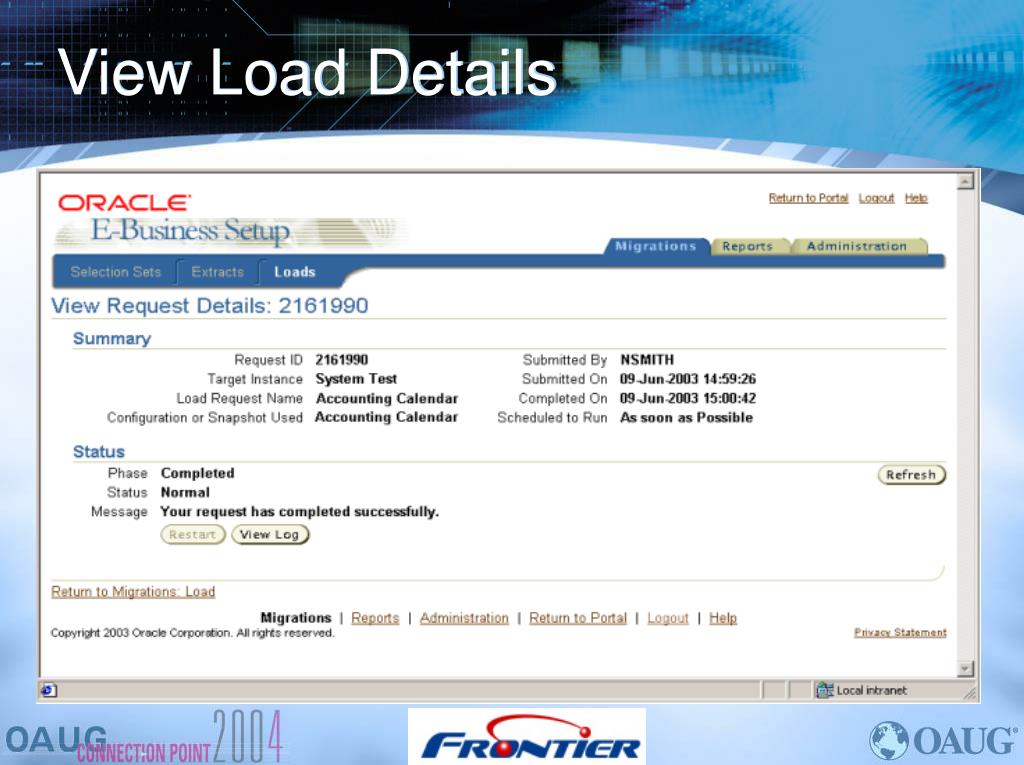
Task: Click the Load Request Name value Accounting Calendar
Action: pos(387,399)
